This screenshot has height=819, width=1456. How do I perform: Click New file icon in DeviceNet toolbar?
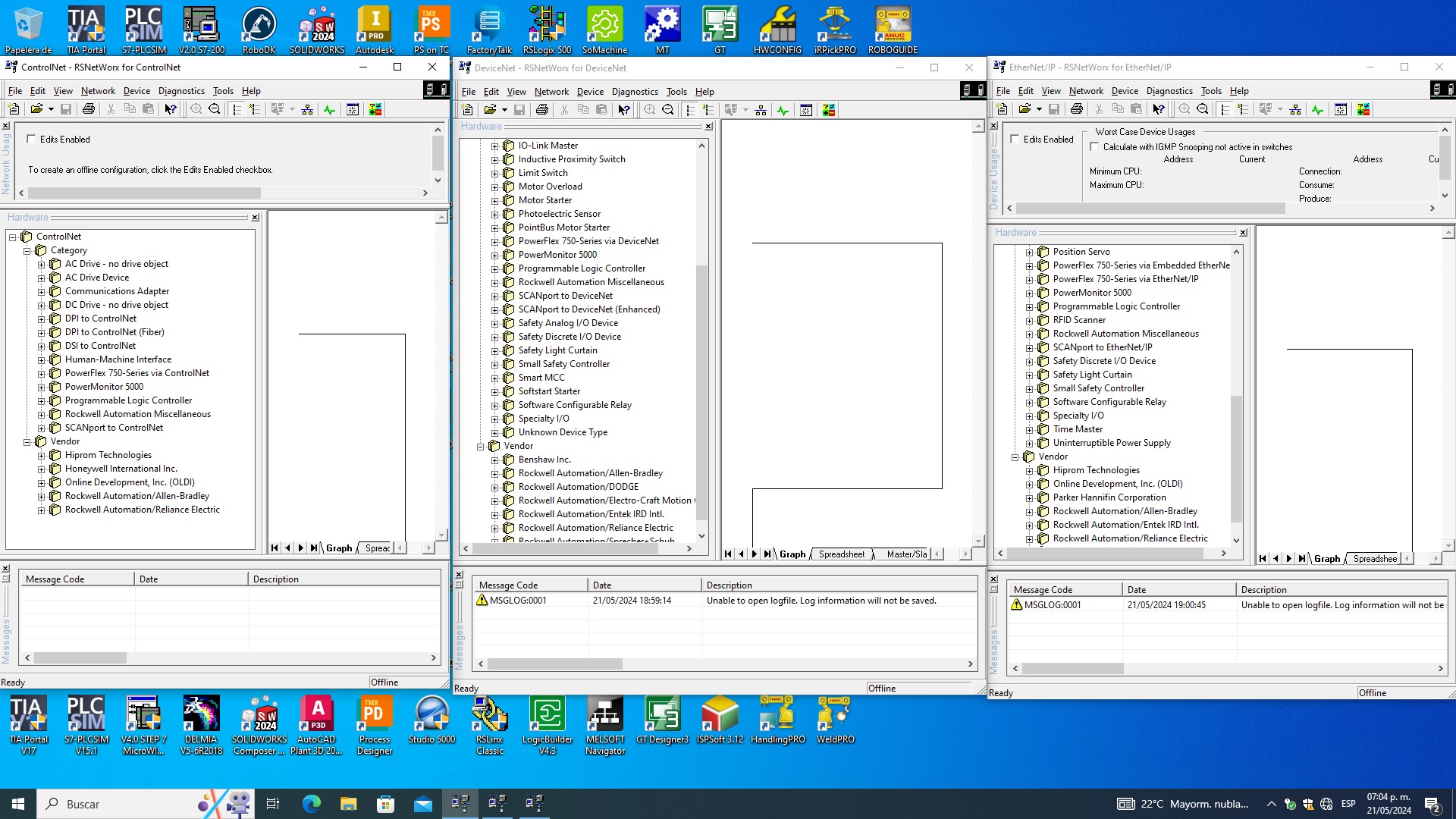467,110
